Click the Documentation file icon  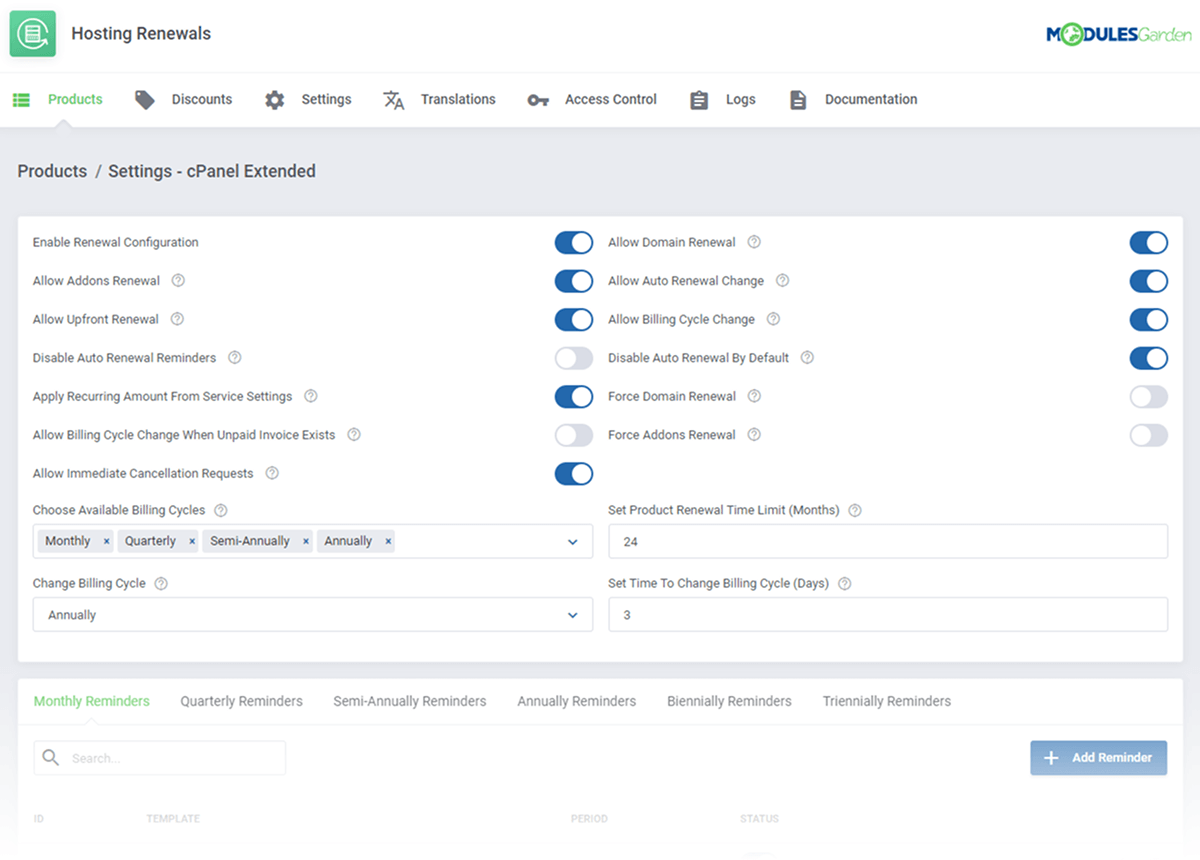798,100
